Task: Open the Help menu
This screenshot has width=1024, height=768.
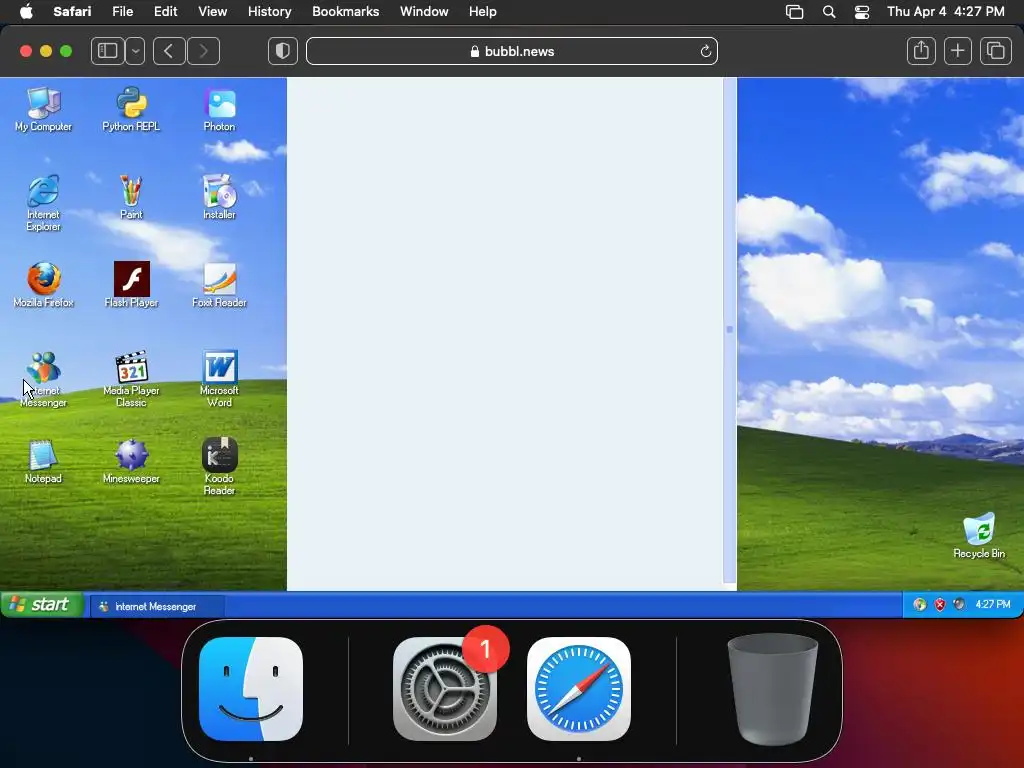Action: click(483, 12)
